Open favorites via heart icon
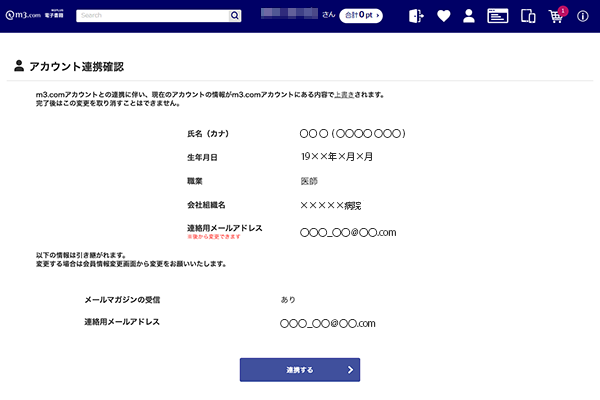The image size is (600, 400). pos(444,16)
